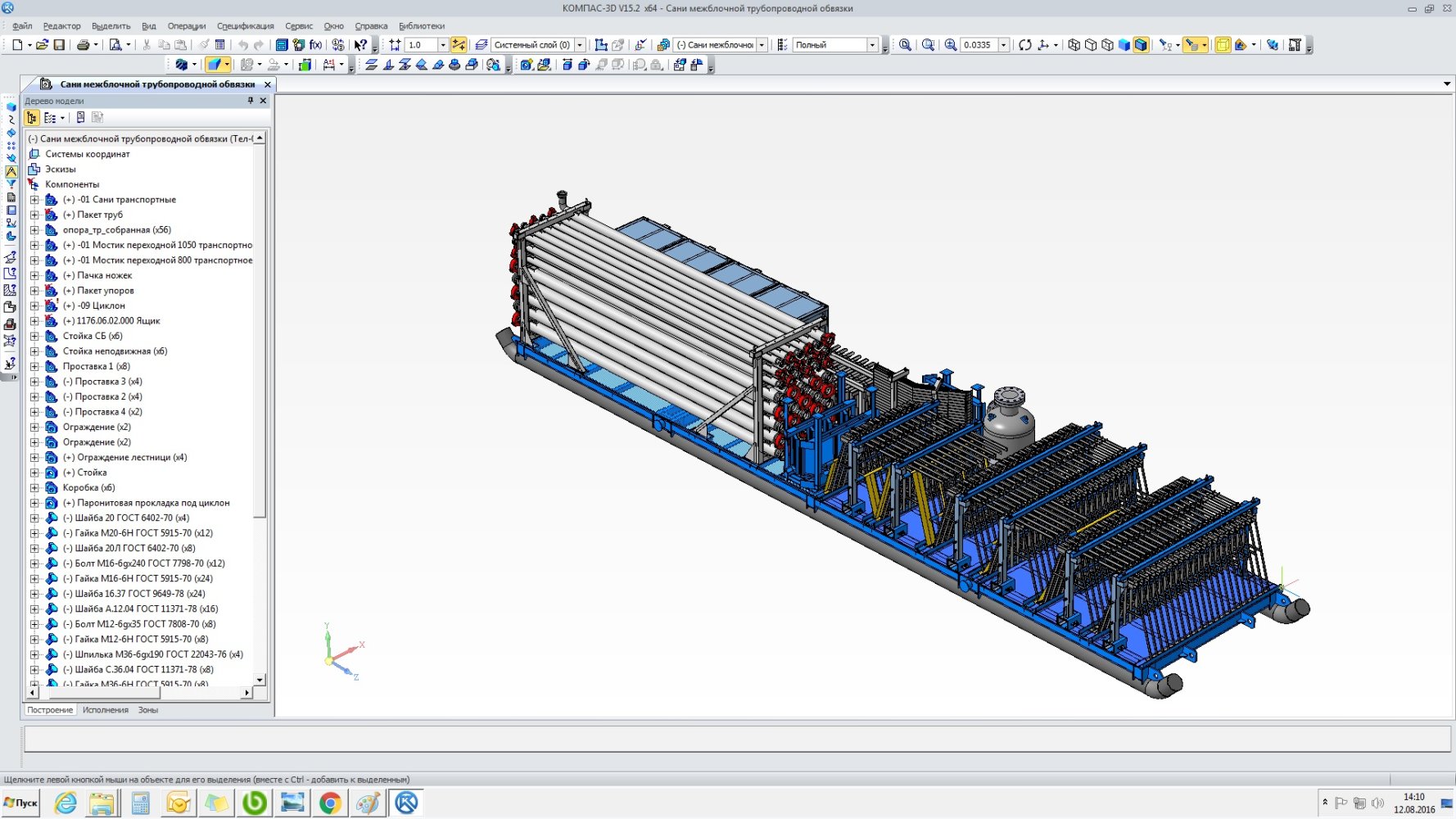The image size is (1456, 819).
Task: Select the wireframe display mode icon
Action: coord(1074,45)
